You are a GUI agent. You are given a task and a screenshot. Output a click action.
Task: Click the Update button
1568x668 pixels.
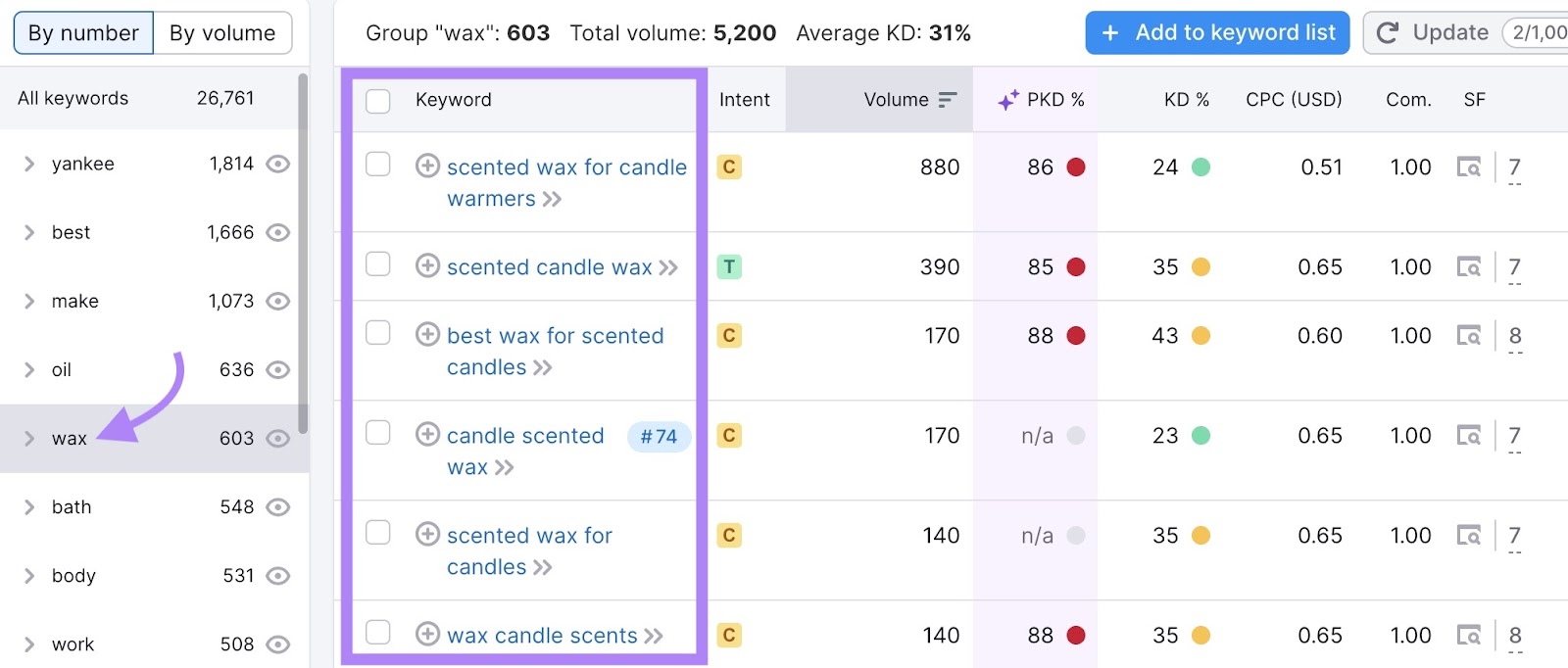pyautogui.click(x=1466, y=33)
